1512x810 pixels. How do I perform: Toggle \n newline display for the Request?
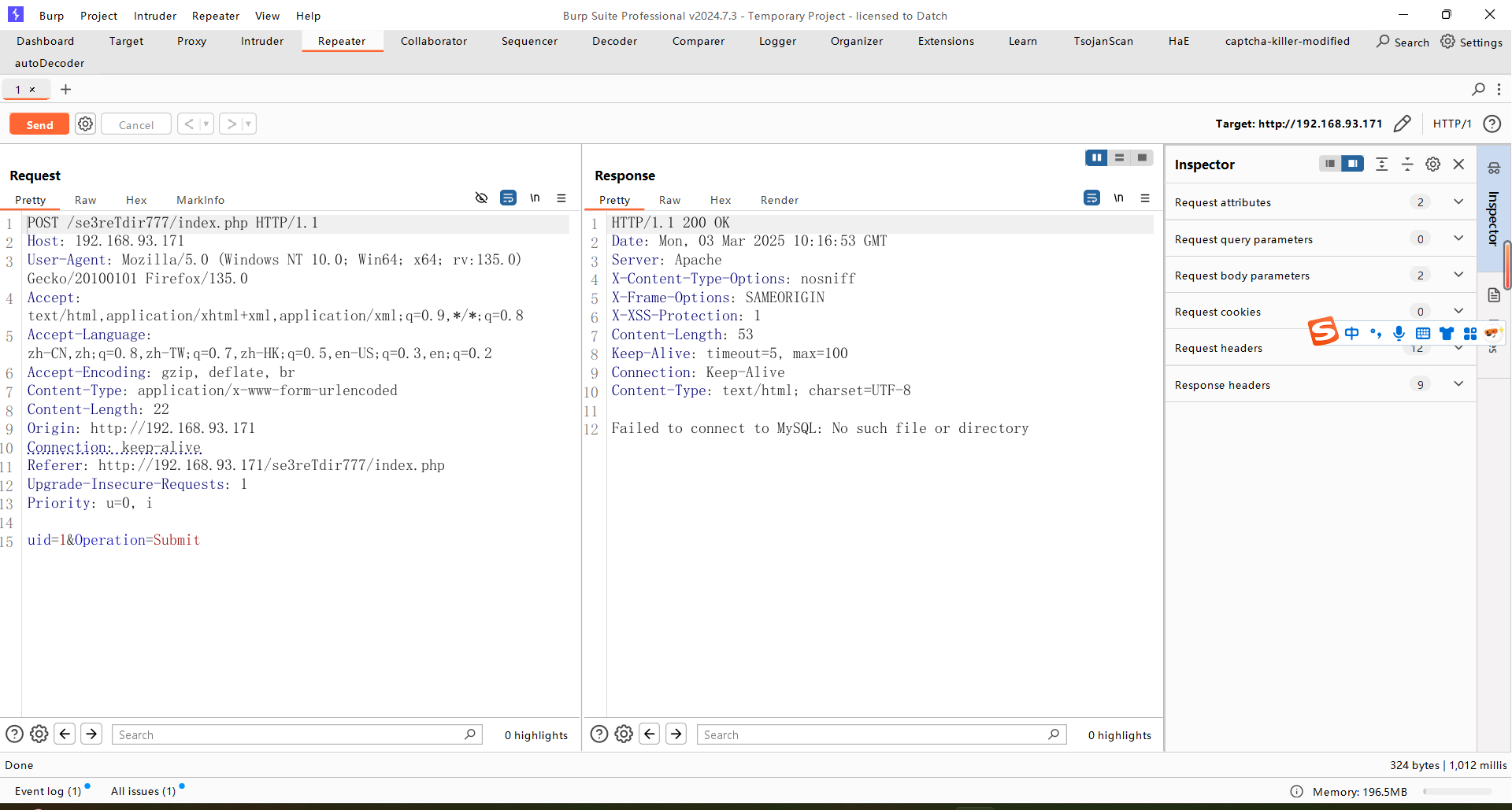point(535,198)
